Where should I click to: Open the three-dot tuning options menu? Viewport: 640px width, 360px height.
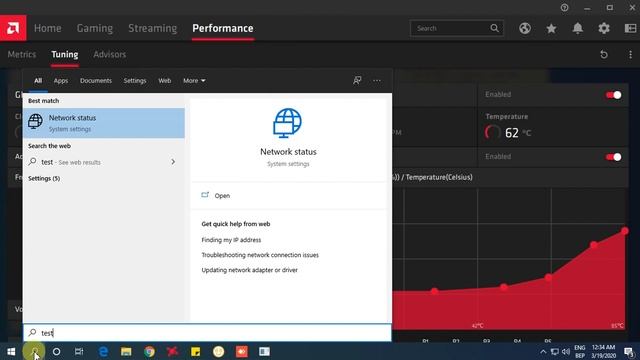click(630, 54)
